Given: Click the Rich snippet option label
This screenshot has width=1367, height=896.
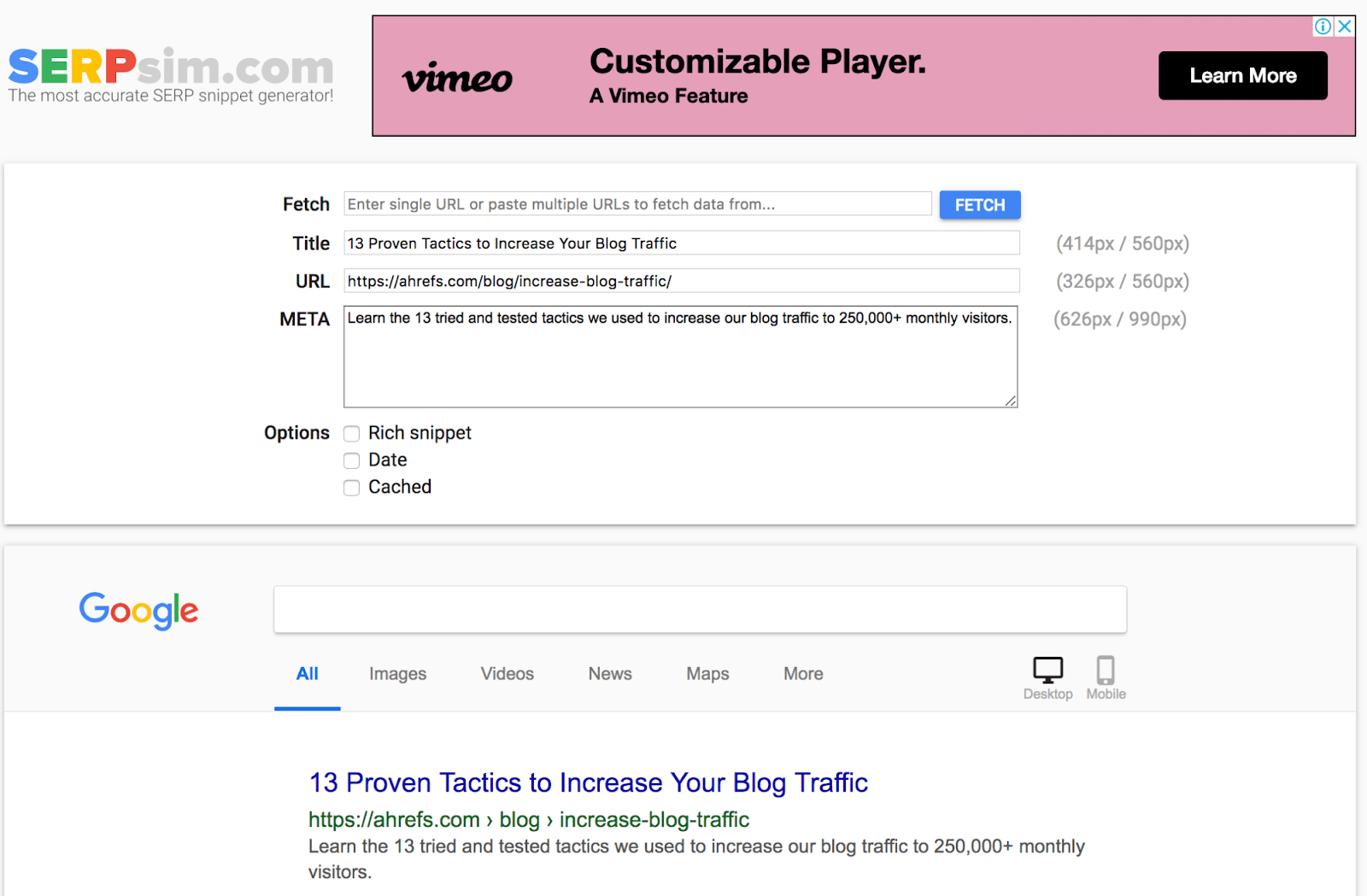Looking at the screenshot, I should (x=419, y=433).
